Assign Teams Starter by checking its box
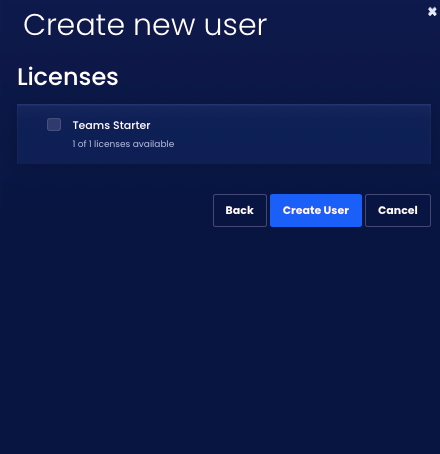This screenshot has height=454, width=440. click(54, 124)
